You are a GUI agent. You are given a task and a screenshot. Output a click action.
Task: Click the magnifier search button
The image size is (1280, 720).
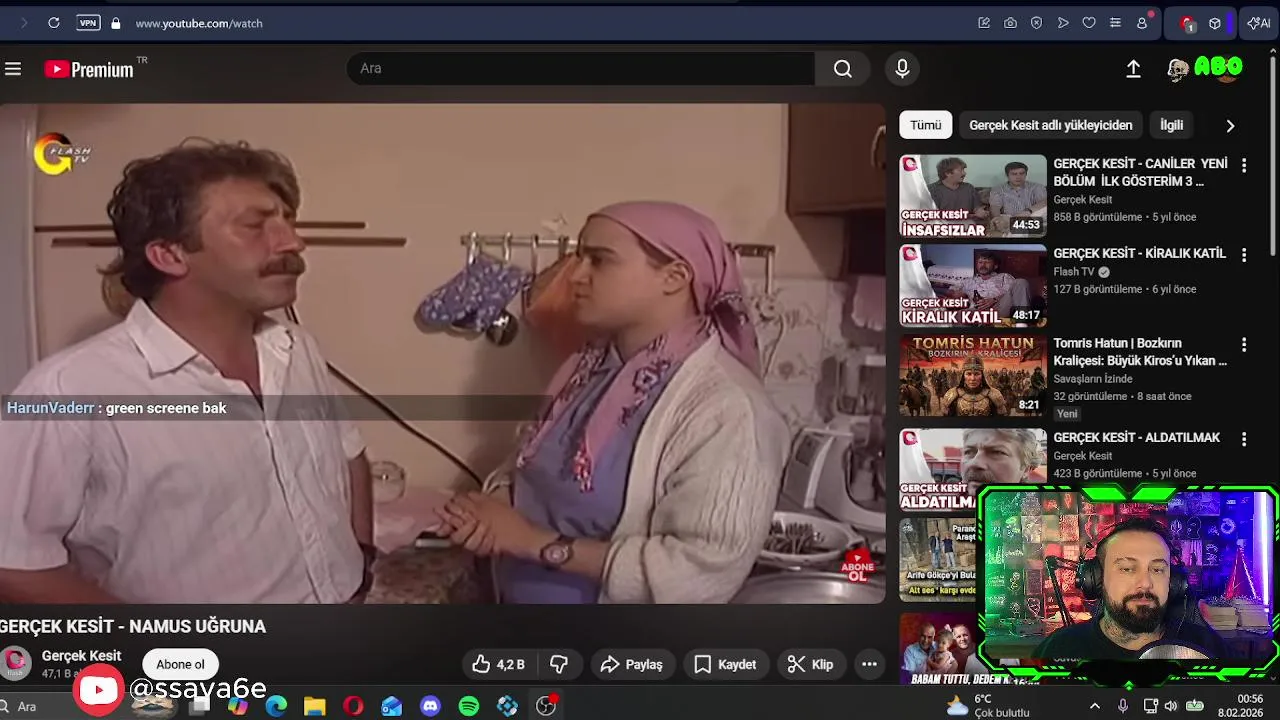(x=843, y=68)
